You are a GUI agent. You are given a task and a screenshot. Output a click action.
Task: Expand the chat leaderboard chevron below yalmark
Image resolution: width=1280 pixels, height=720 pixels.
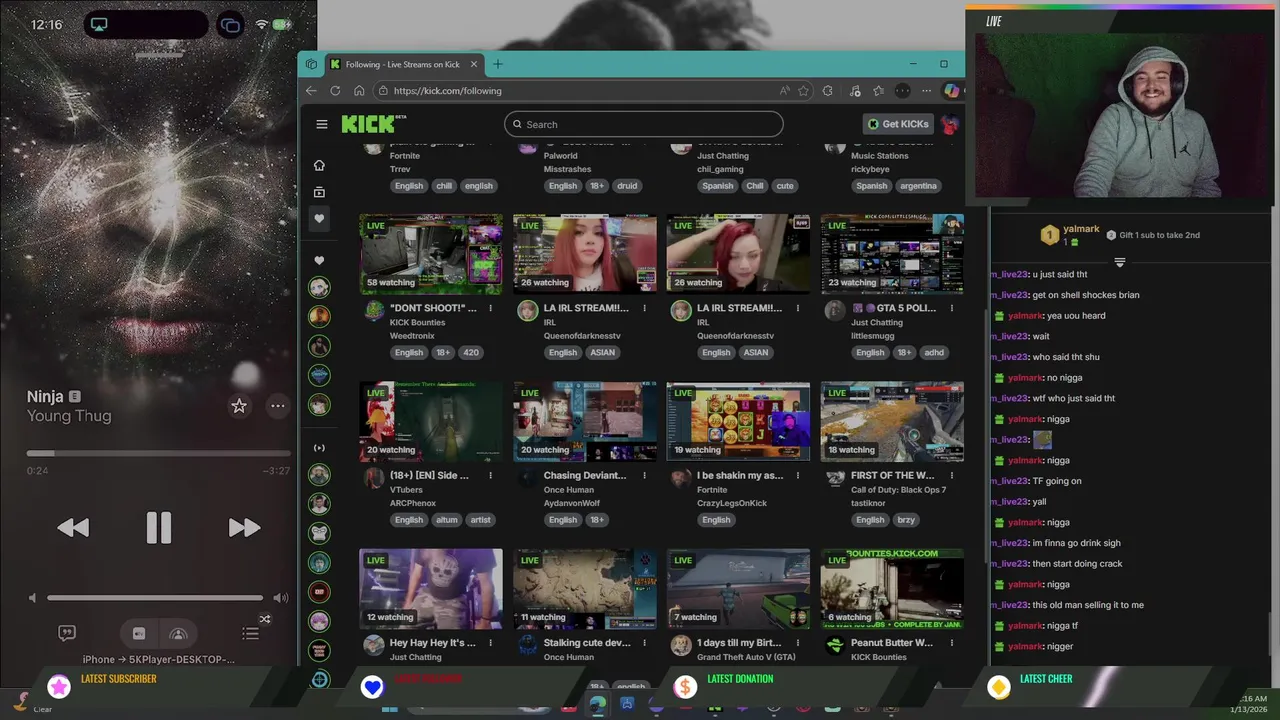click(x=1119, y=262)
